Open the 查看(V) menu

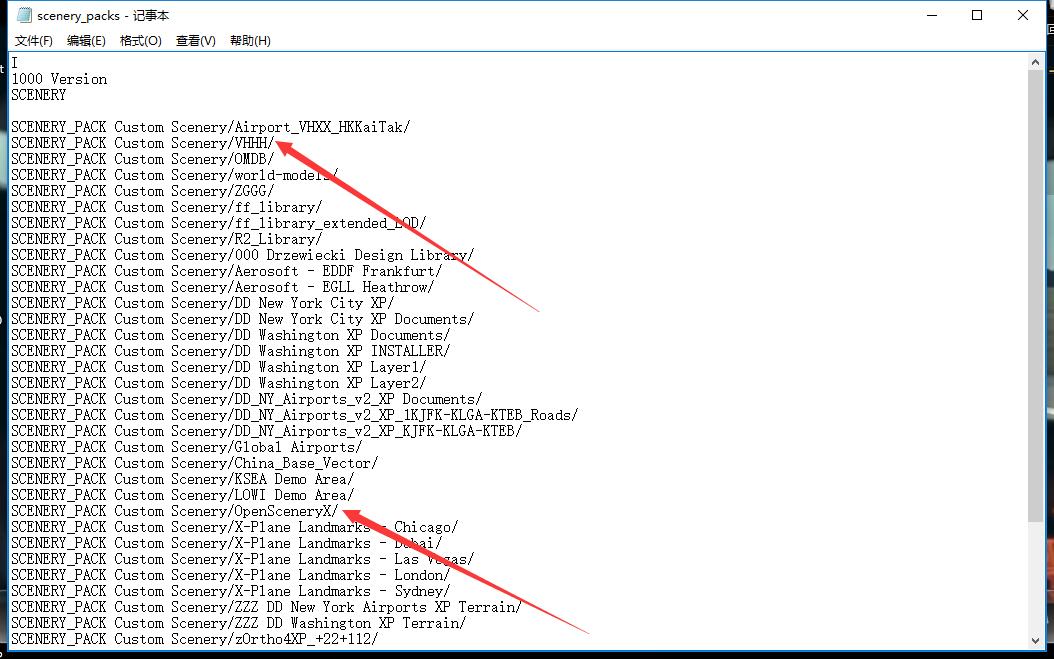pos(196,41)
